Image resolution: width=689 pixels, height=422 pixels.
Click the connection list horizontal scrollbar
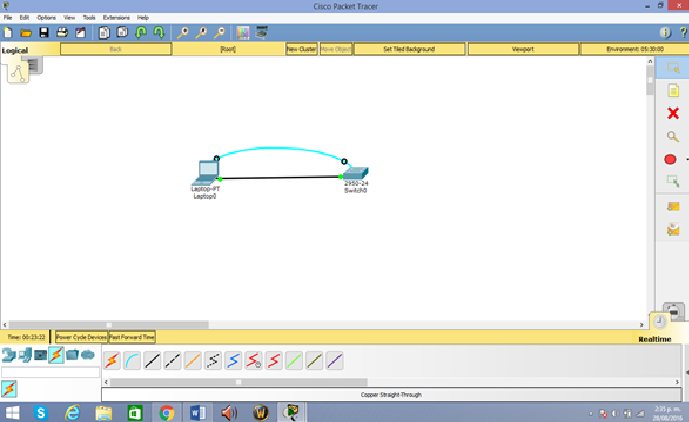pos(238,382)
